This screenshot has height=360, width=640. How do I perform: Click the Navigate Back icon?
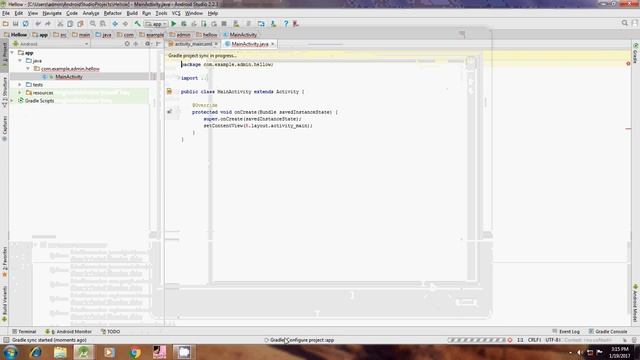[115, 24]
